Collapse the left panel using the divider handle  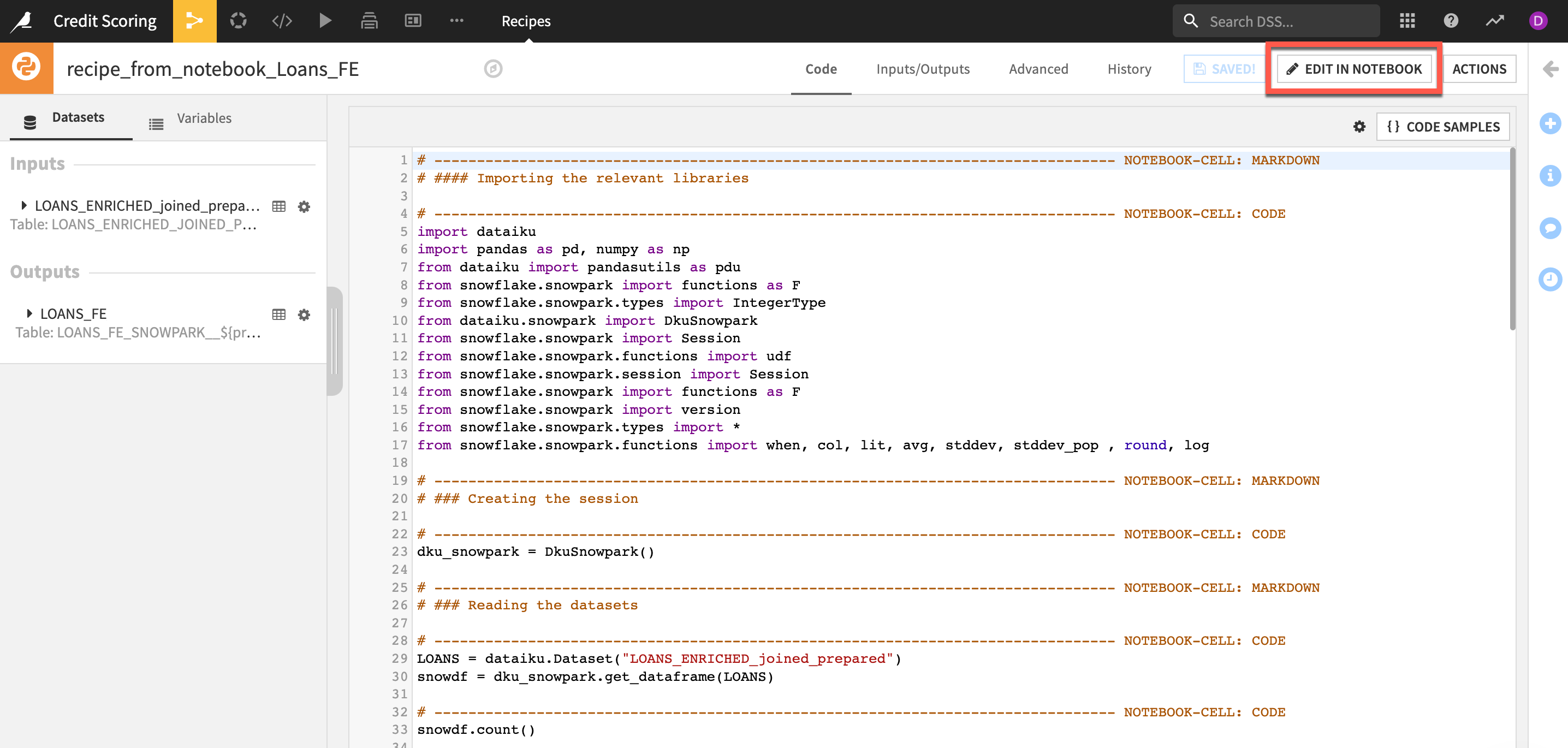point(334,341)
